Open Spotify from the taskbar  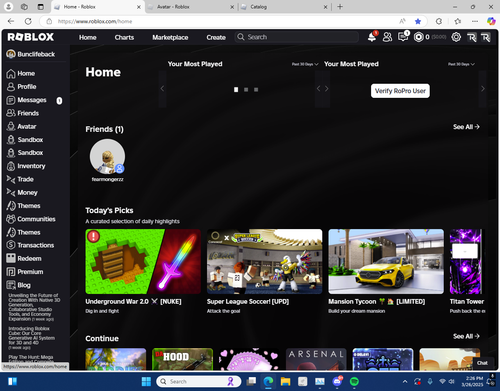(x=354, y=381)
